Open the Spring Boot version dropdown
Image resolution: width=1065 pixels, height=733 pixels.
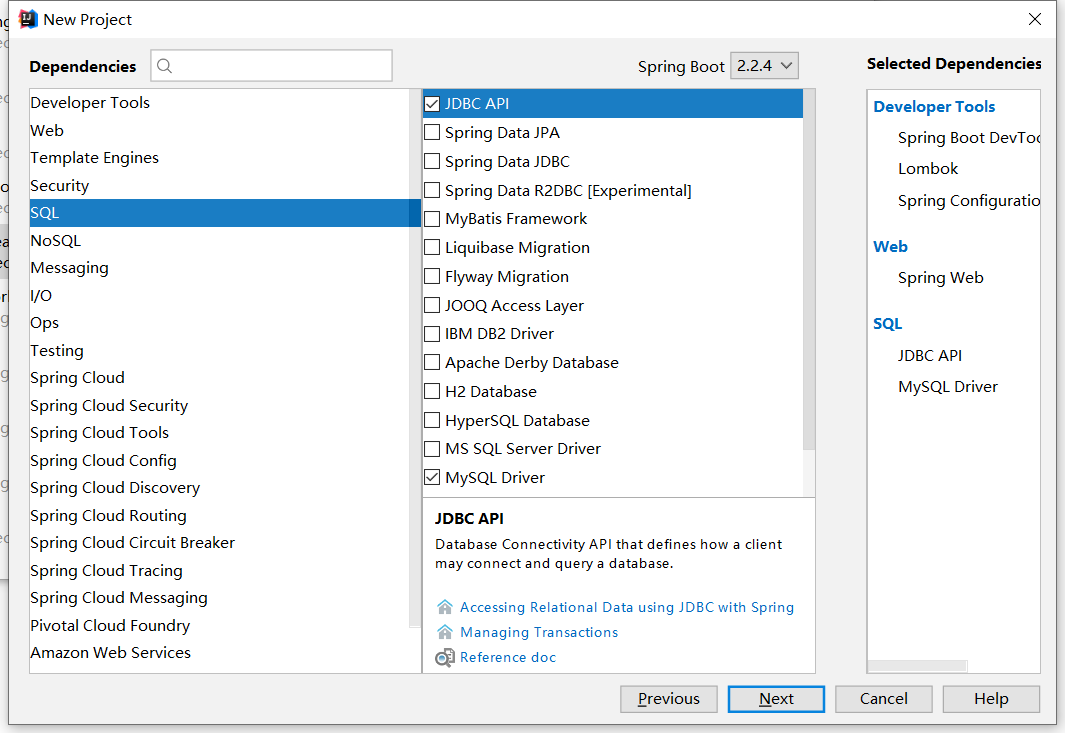click(x=764, y=66)
